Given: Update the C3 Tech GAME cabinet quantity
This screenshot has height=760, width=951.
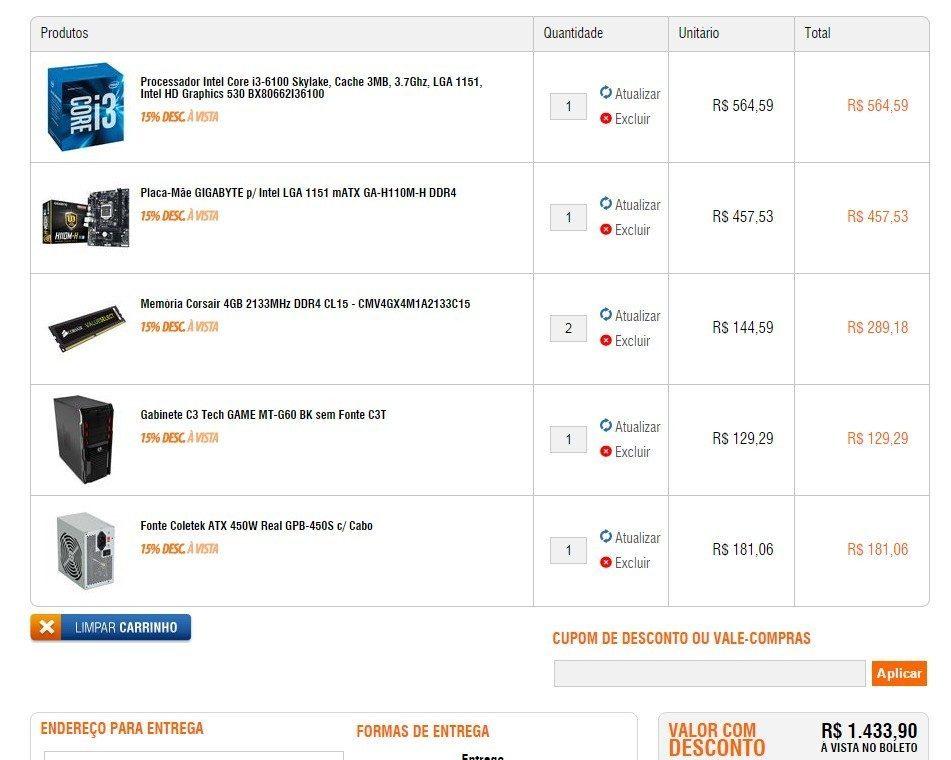Looking at the screenshot, I should pyautogui.click(x=630, y=426).
